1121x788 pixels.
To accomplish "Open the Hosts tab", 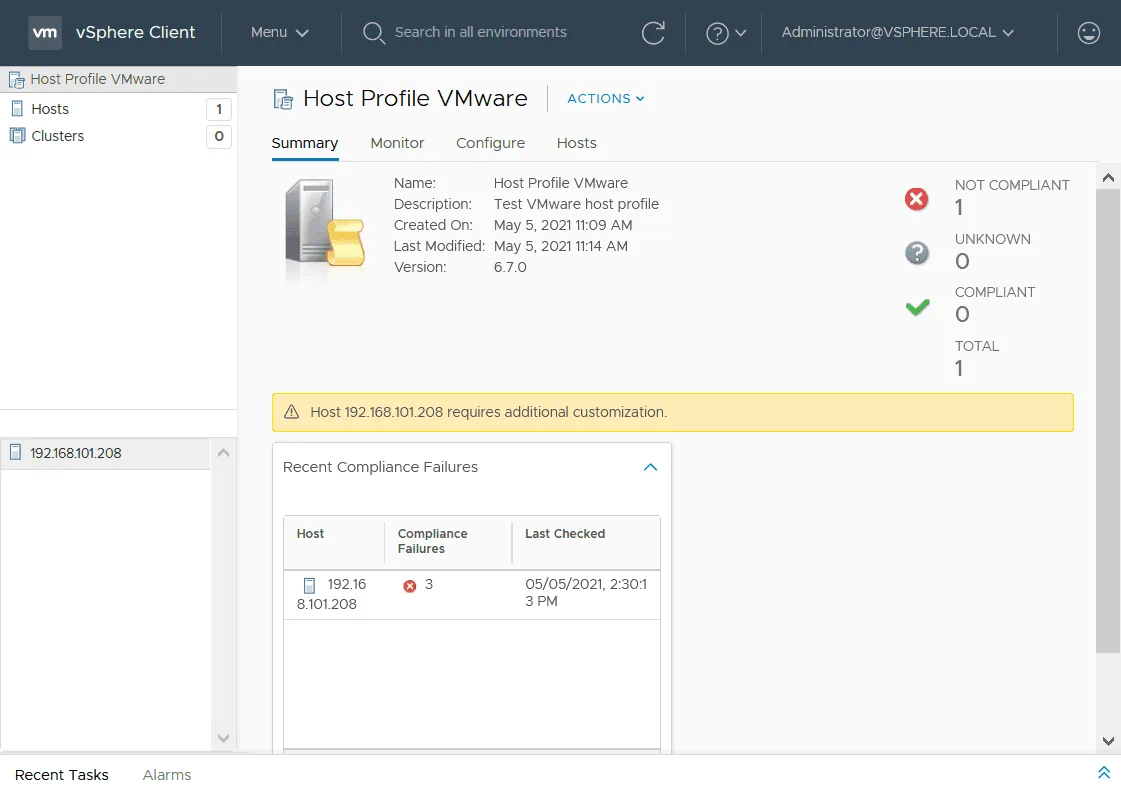I will tap(576, 143).
